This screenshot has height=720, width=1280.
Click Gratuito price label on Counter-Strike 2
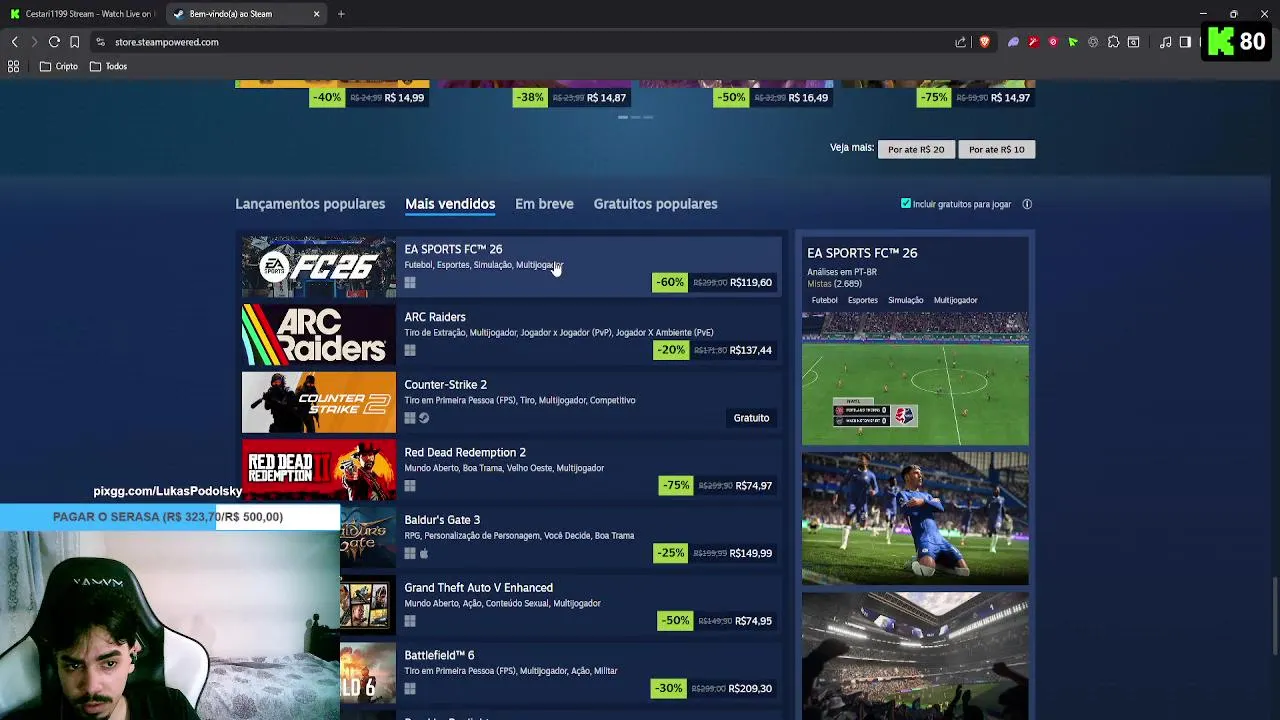click(751, 418)
